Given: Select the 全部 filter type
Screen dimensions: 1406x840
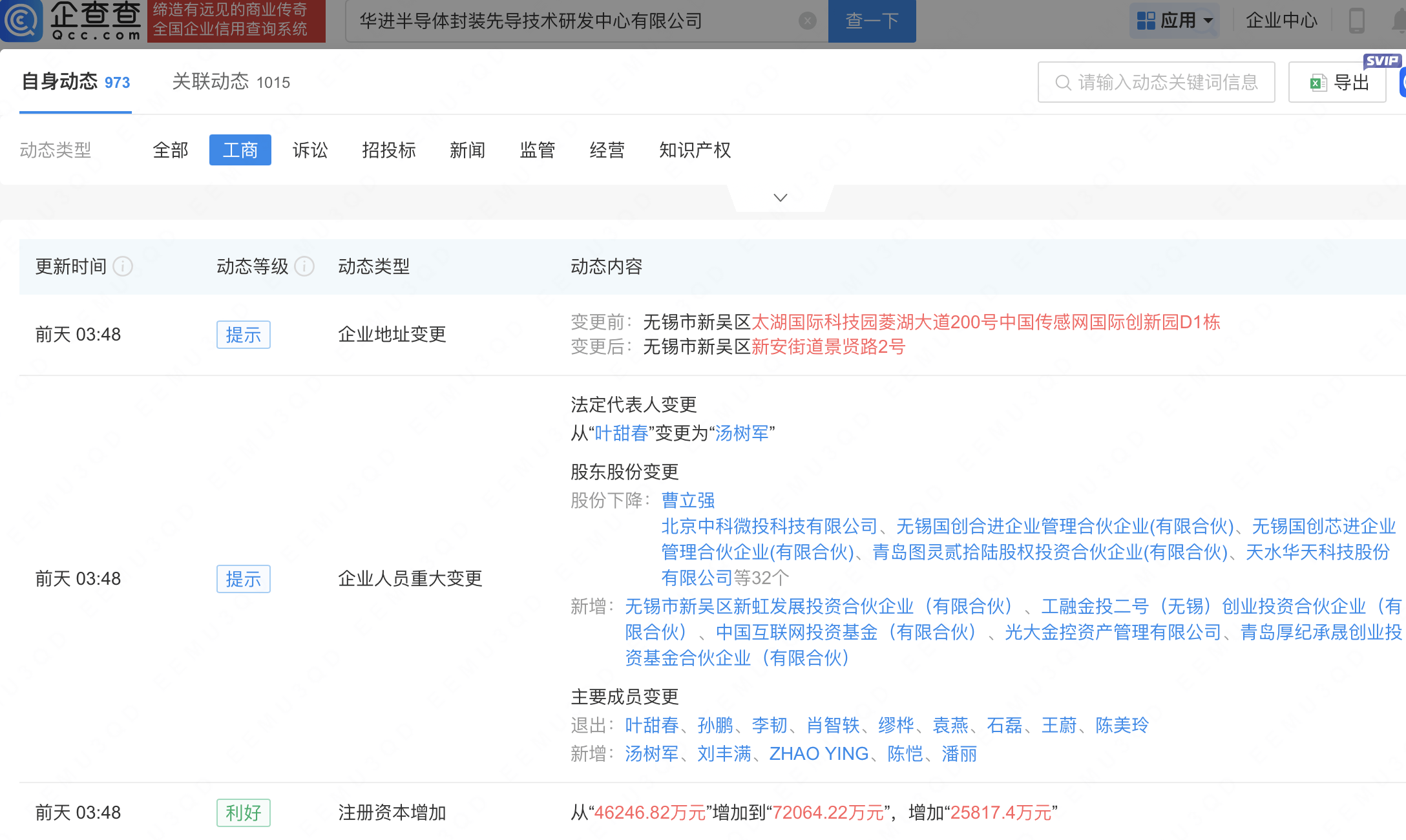Looking at the screenshot, I should coord(171,150).
